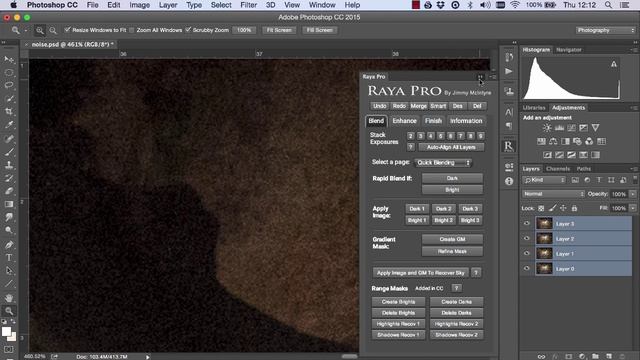Open the Actions play icon in dock
The width and height of the screenshot is (640, 360).
coord(509,71)
